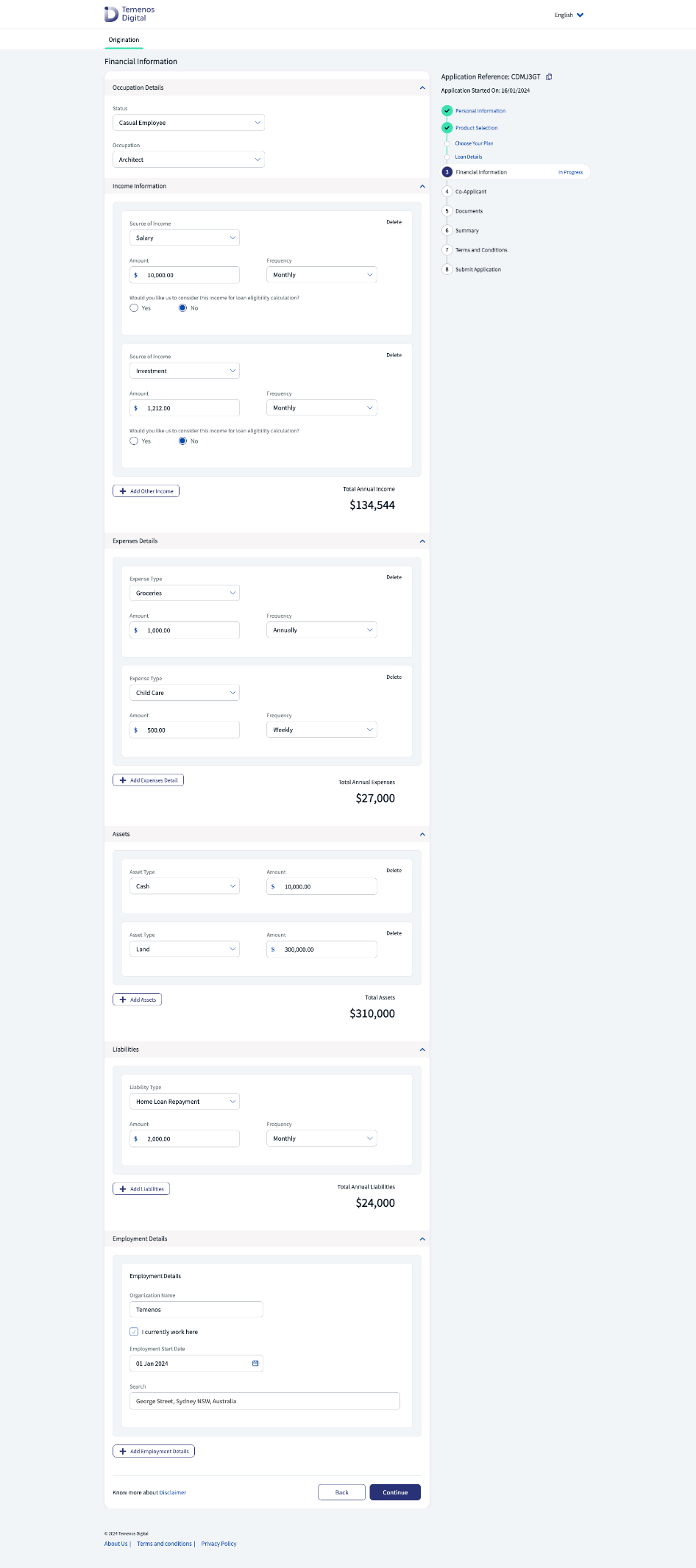
Task: Click the Product Selection completed checkmark icon
Action: [x=447, y=128]
